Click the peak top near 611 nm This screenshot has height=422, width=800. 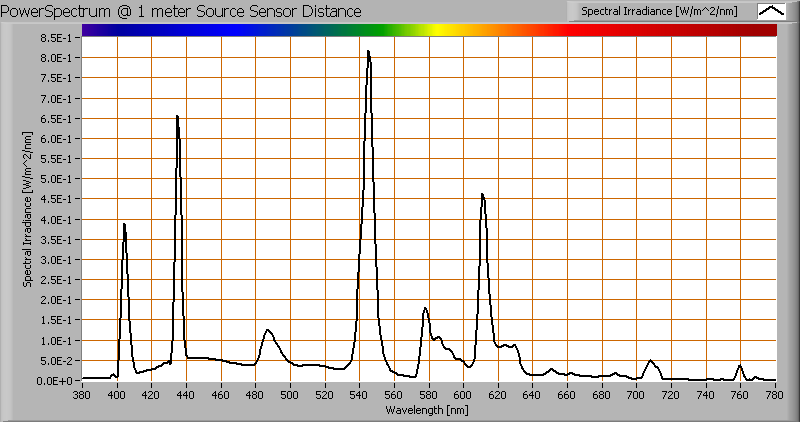pyautogui.click(x=482, y=195)
